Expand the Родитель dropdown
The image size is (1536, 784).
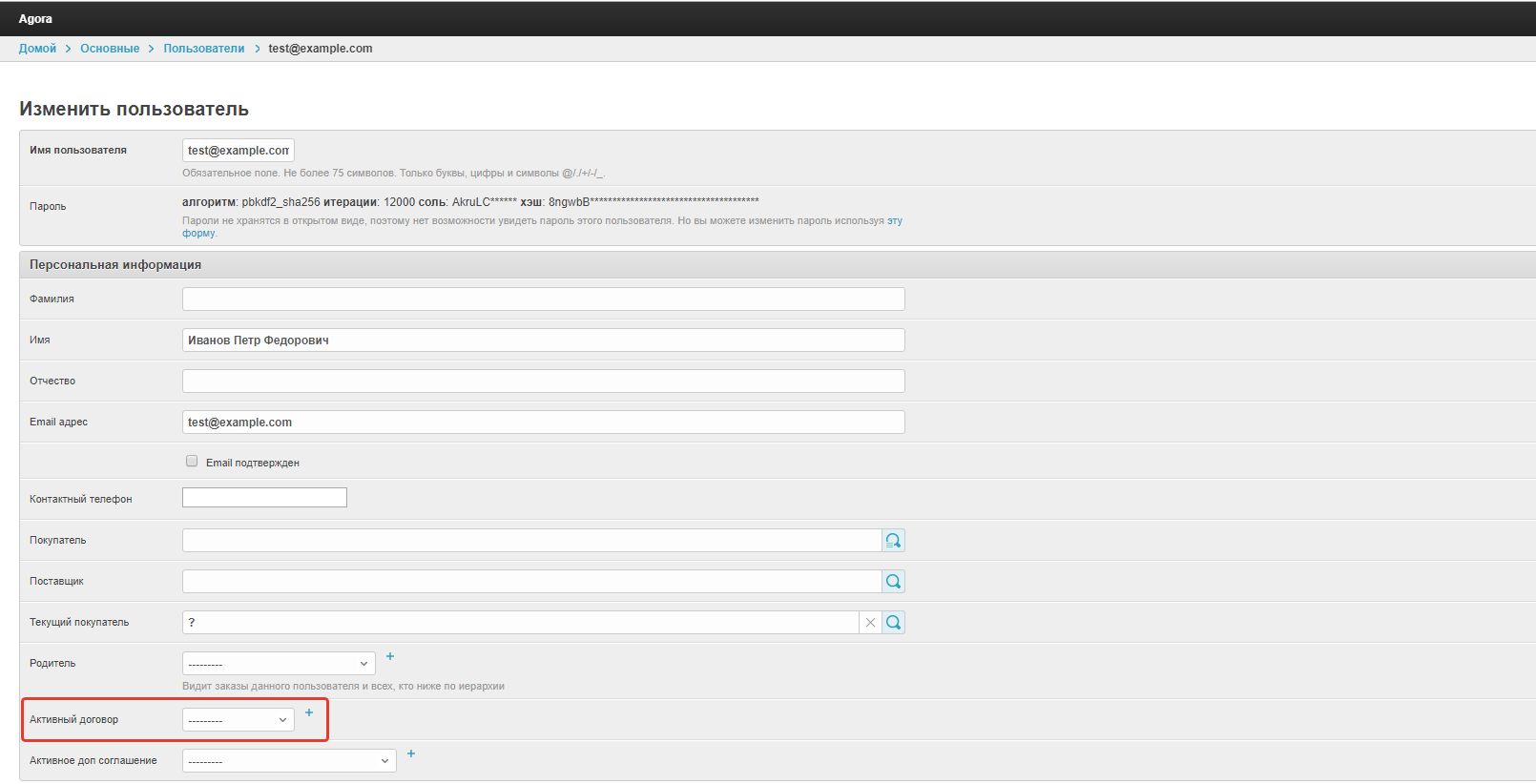pyautogui.click(x=279, y=664)
